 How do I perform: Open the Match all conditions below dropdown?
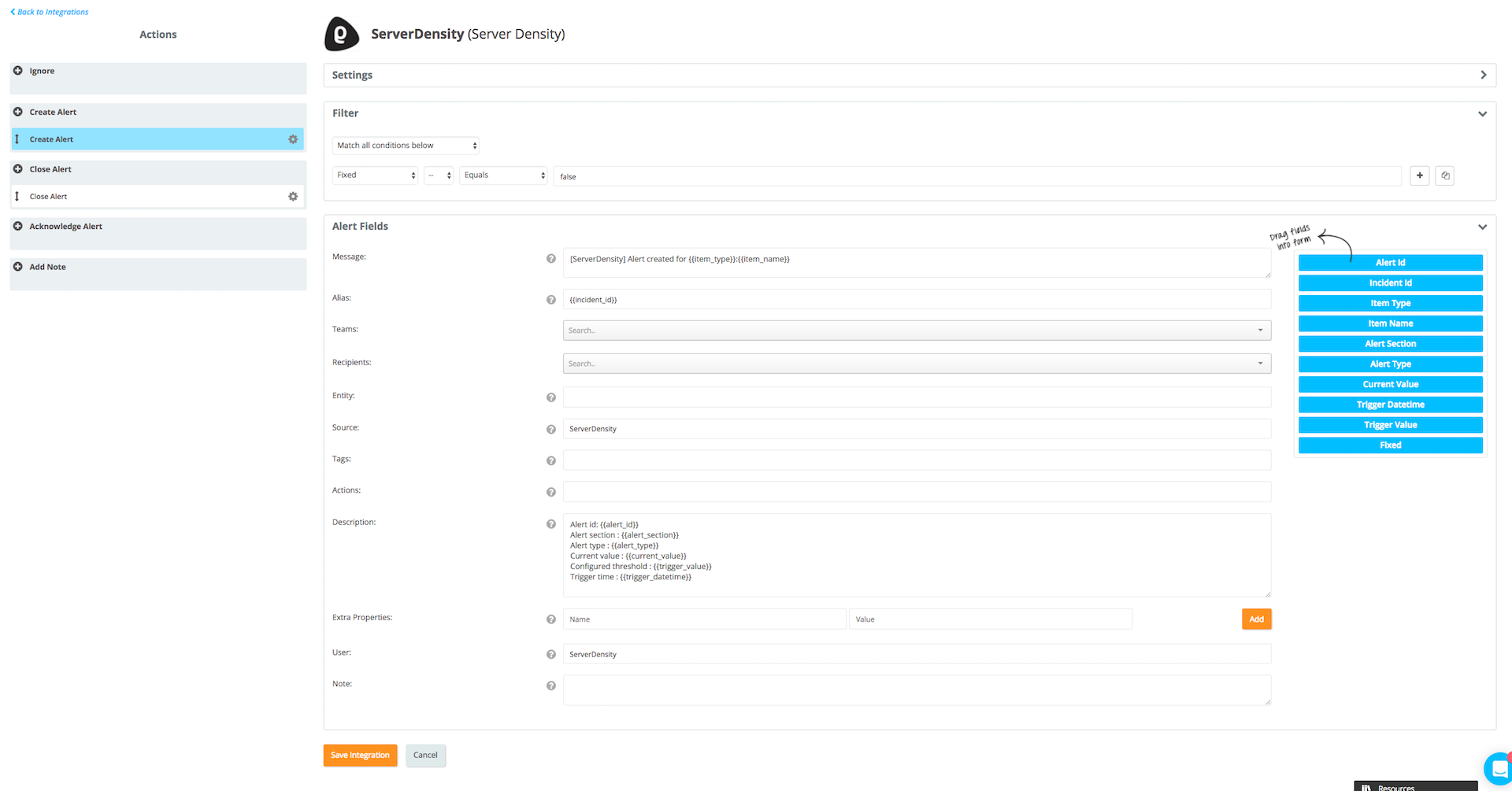point(406,146)
